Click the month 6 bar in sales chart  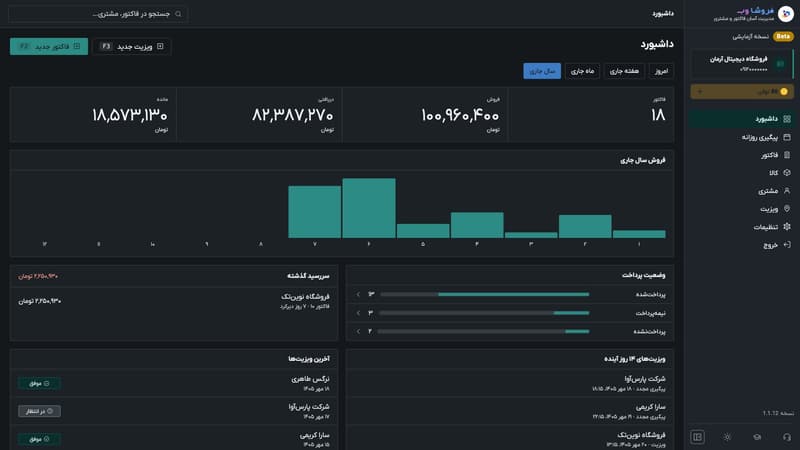[x=369, y=208]
